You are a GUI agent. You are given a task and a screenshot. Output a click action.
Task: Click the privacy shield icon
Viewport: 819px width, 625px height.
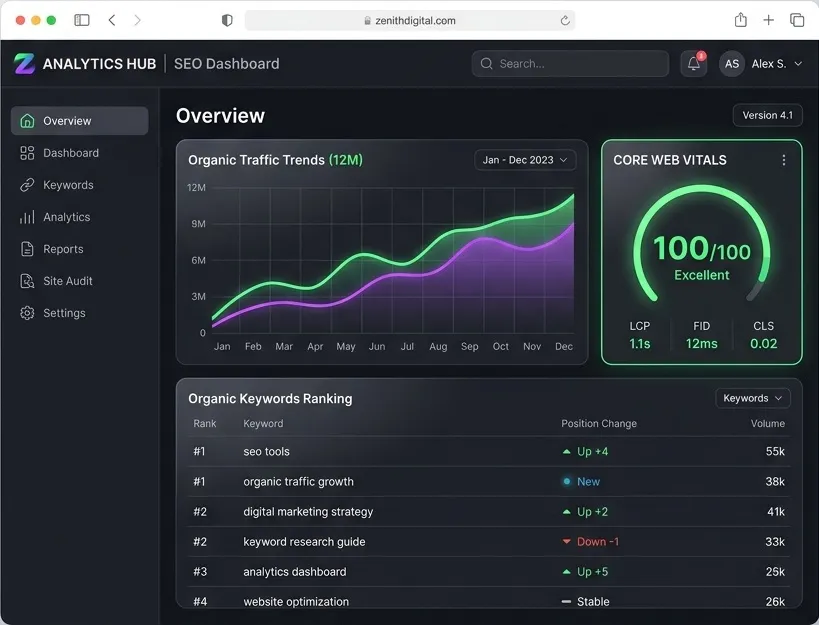(227, 20)
